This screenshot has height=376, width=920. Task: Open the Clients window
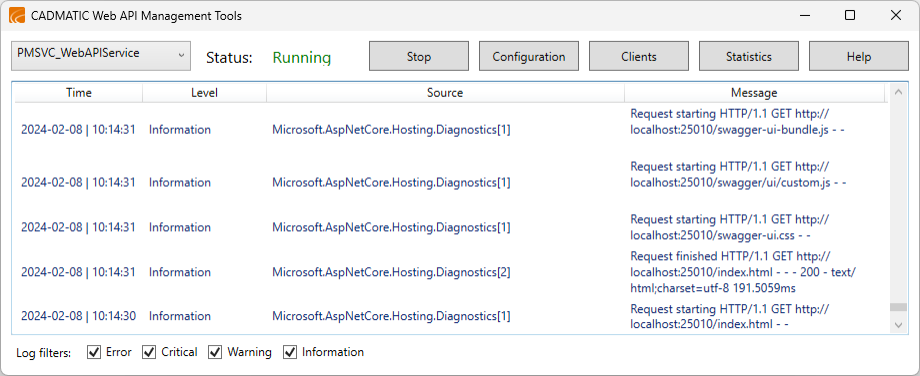click(638, 56)
